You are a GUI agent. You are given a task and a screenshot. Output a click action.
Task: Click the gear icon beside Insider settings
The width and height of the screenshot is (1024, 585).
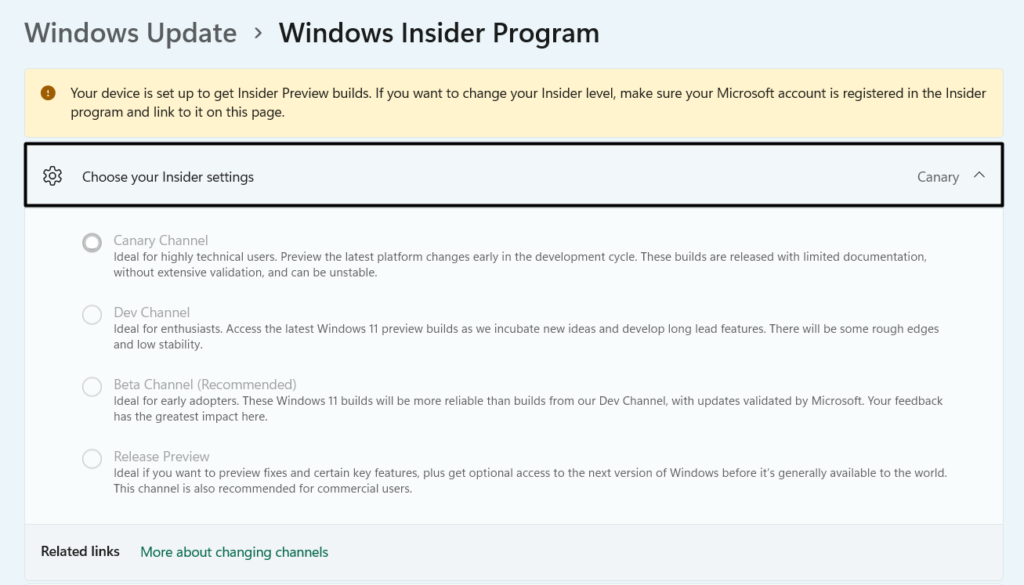coord(53,177)
